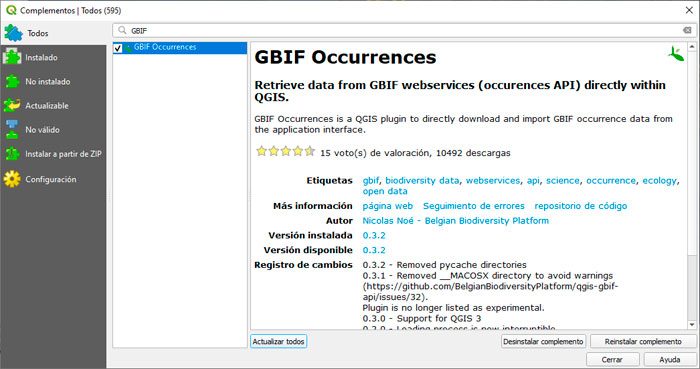Image resolution: width=700 pixels, height=369 pixels.
Task: Click the details scrollbar down arrow
Action: click(x=692, y=325)
